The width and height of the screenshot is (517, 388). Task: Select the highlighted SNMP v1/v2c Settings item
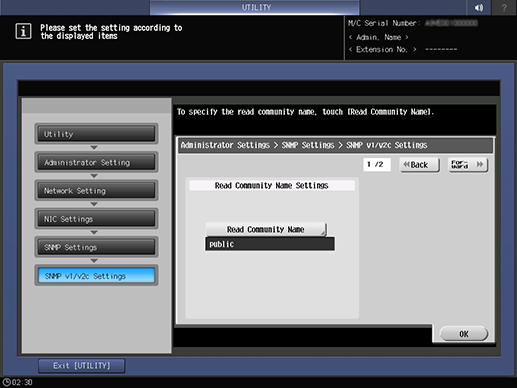coord(96,276)
